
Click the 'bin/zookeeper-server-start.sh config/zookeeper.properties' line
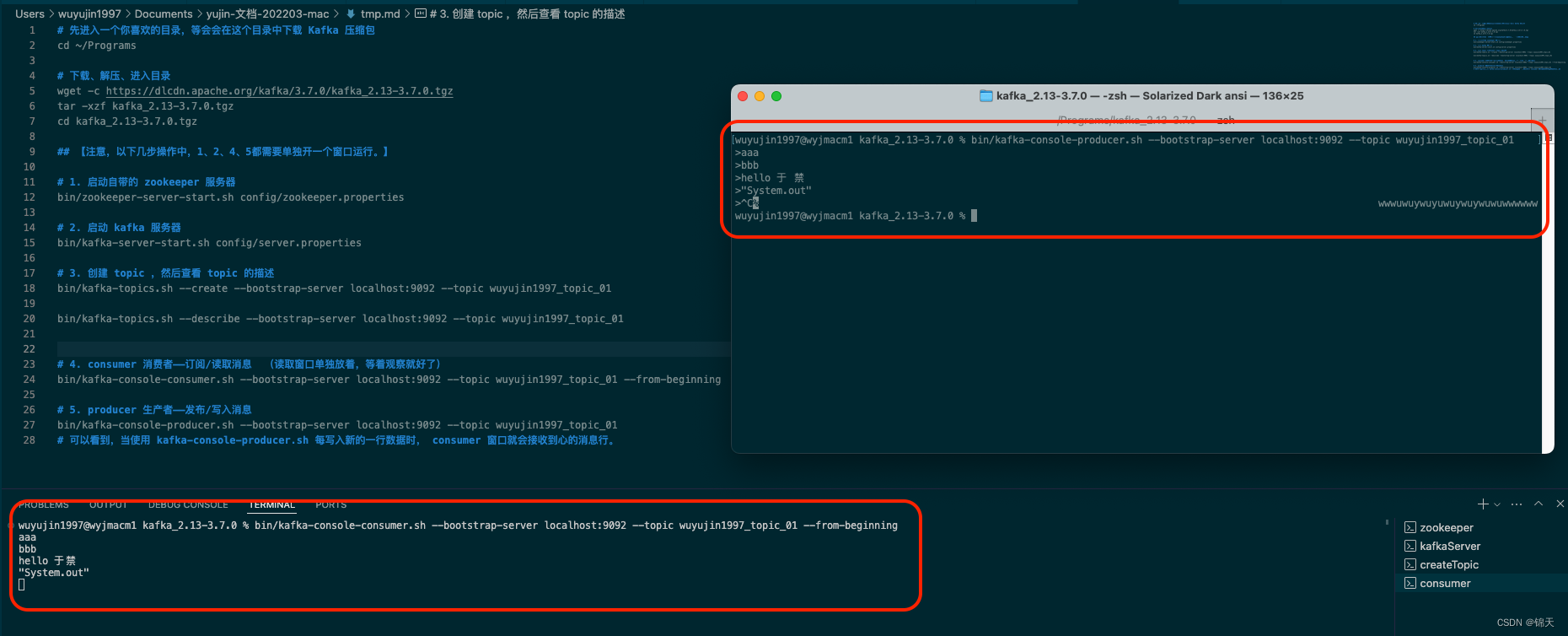pos(231,197)
